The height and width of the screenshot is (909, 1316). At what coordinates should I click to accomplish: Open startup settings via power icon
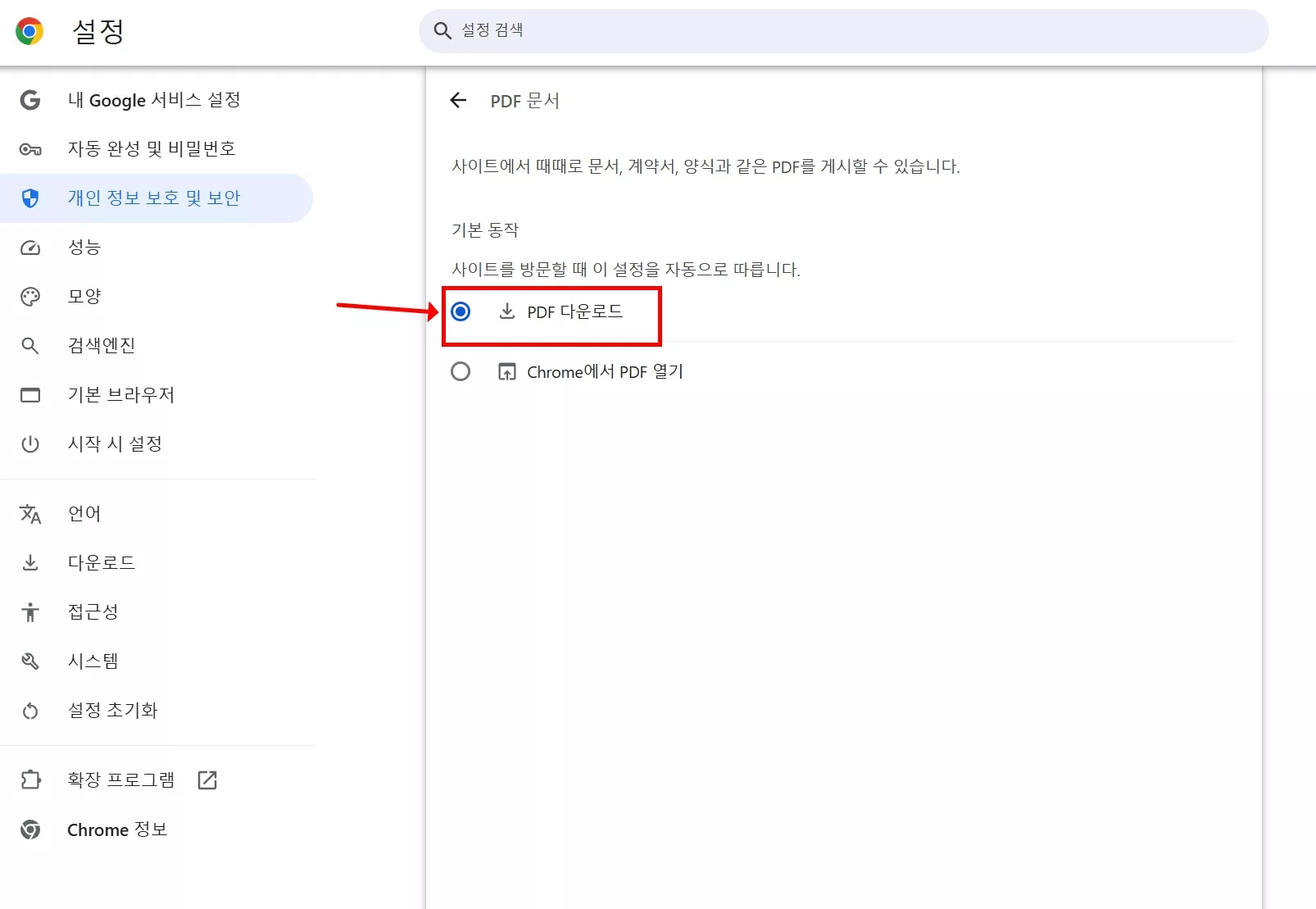[30, 444]
